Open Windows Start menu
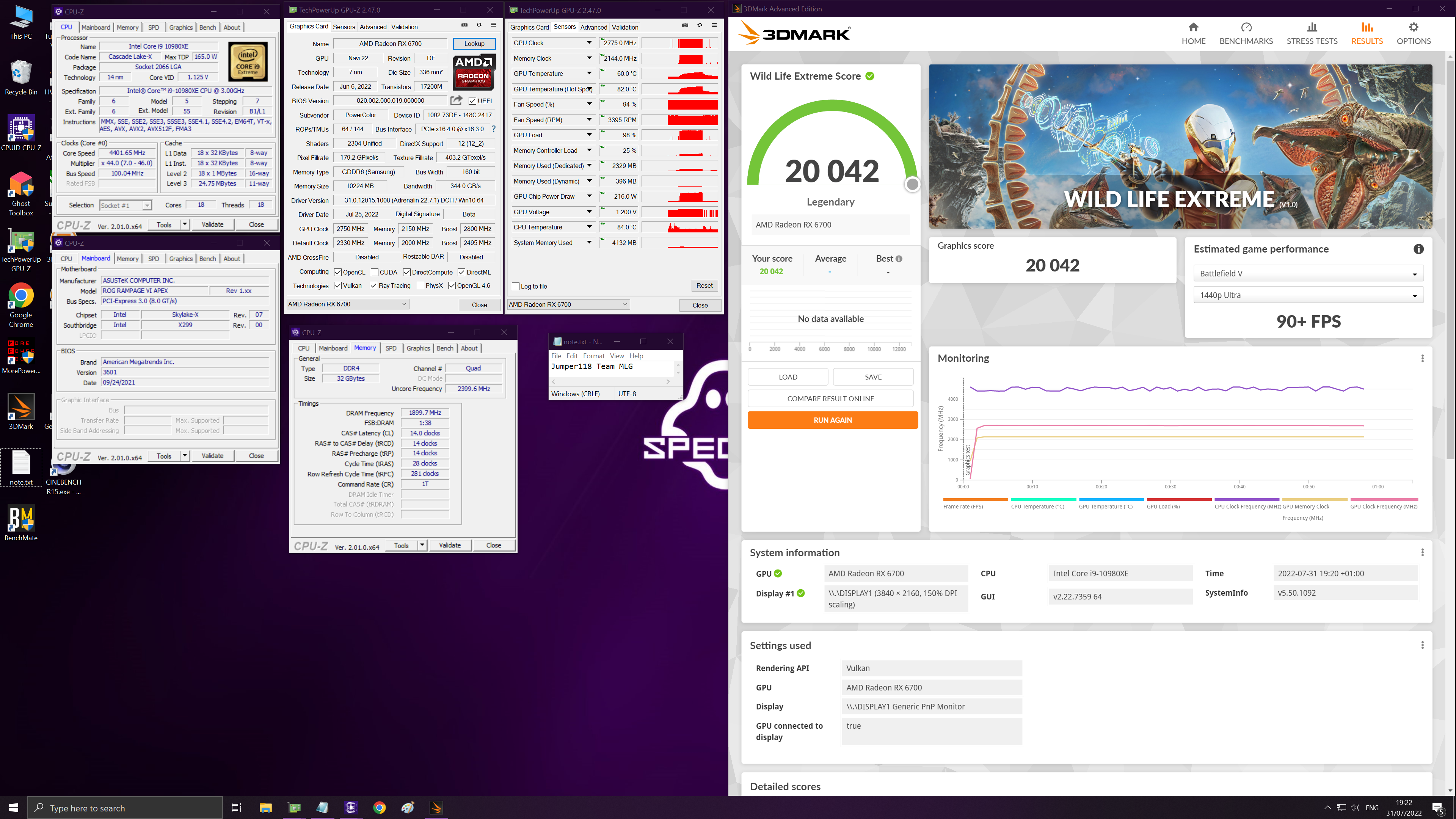This screenshot has height=819, width=1456. click(x=14, y=808)
